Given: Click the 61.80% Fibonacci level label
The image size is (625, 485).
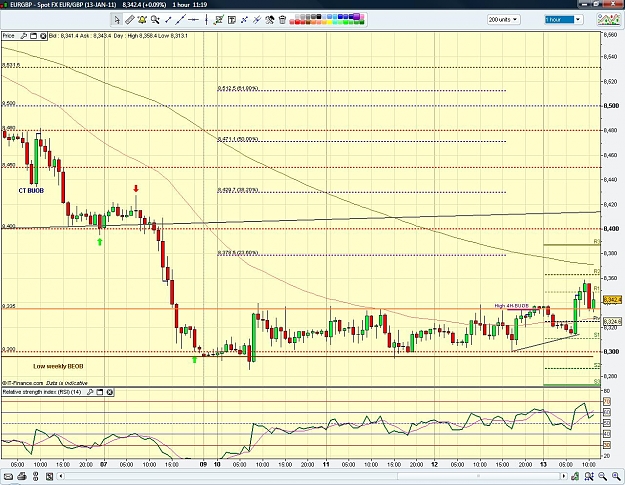Looking at the screenshot, I should [238, 88].
